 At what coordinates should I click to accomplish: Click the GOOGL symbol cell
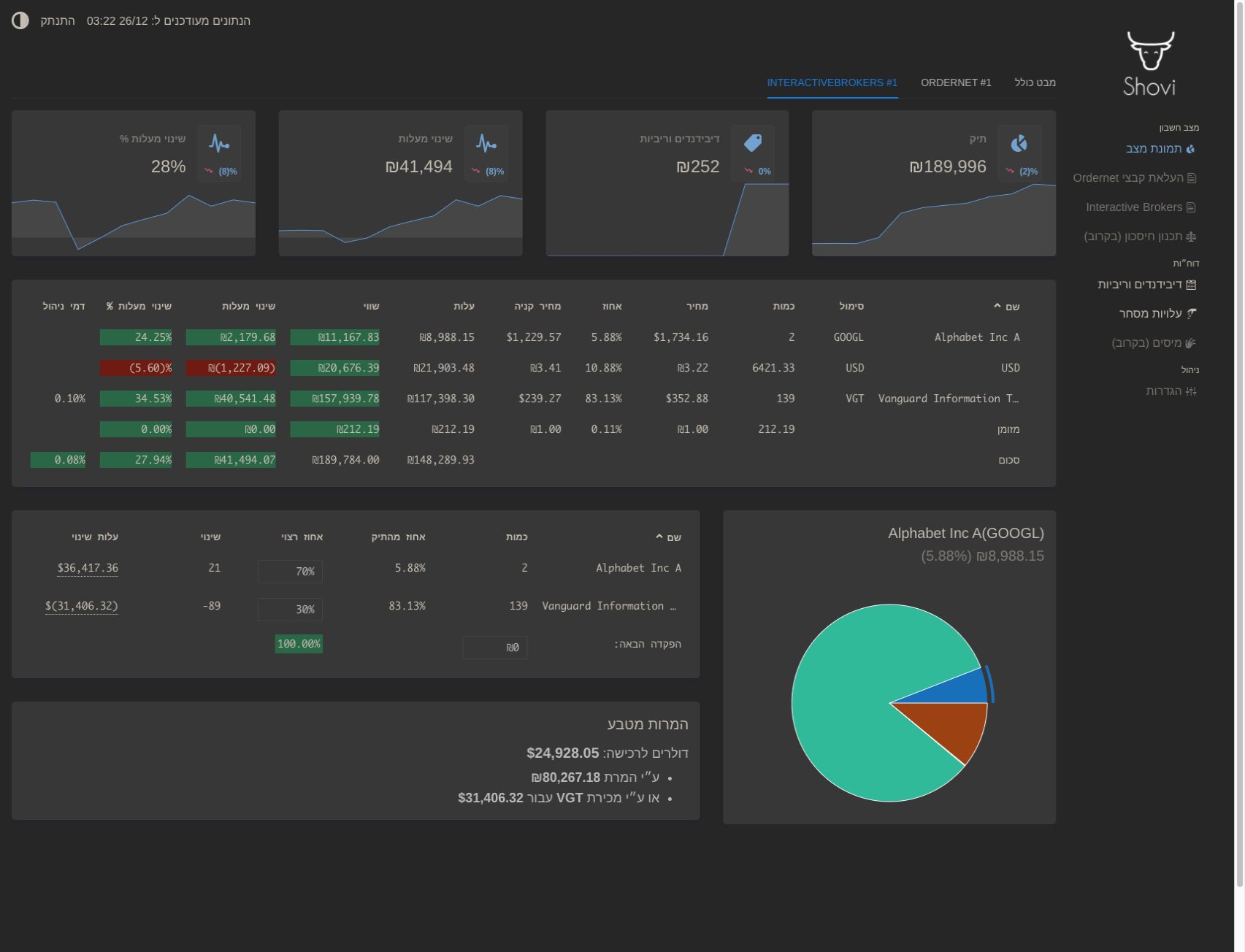click(x=848, y=337)
